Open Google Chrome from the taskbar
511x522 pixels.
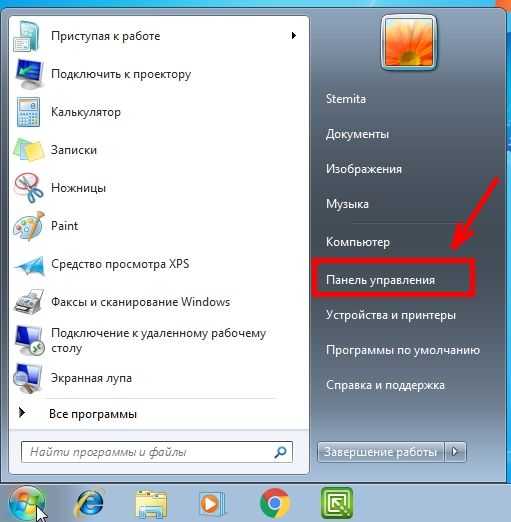click(x=274, y=503)
